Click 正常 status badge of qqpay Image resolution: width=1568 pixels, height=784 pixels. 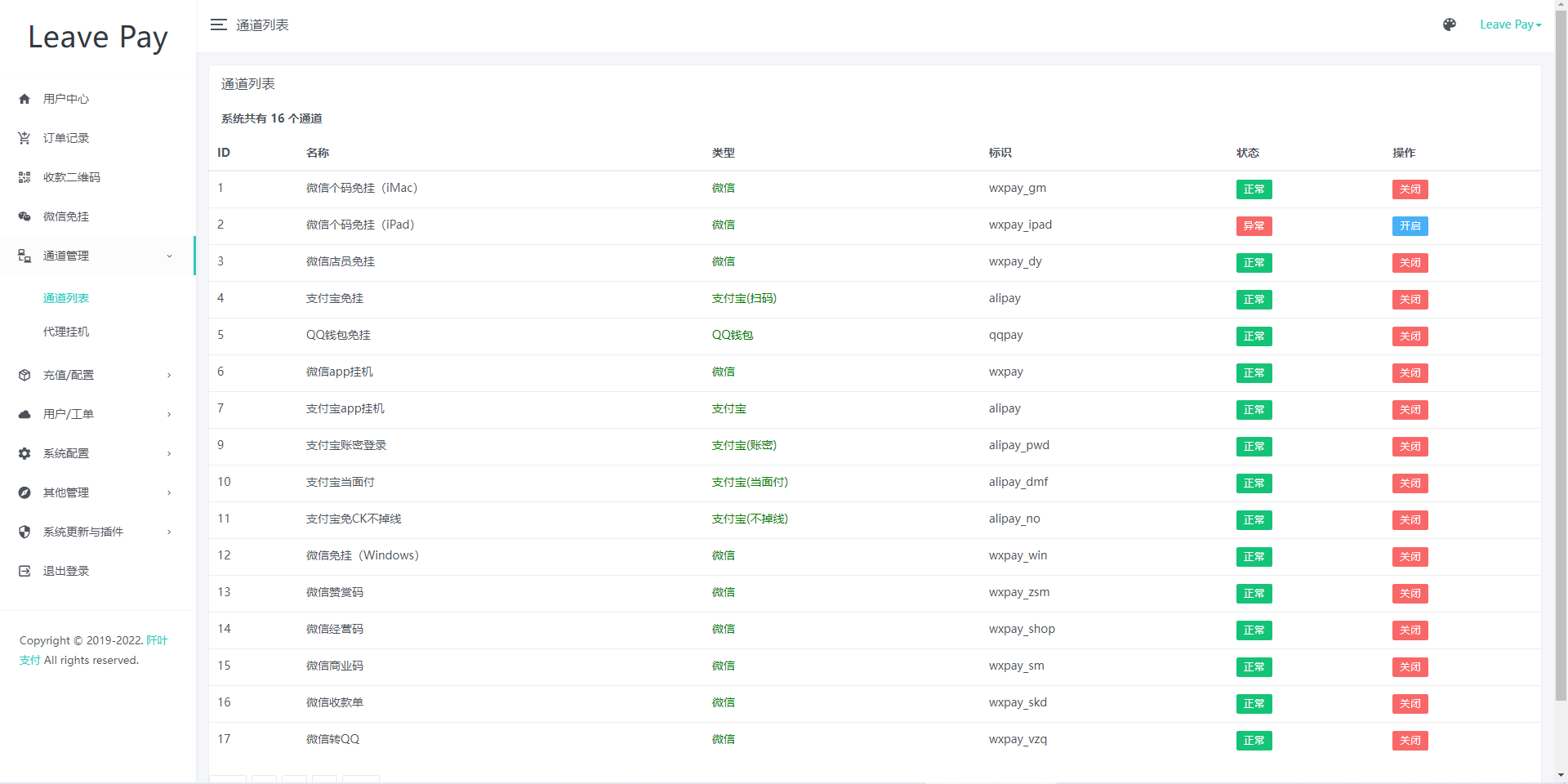1254,336
